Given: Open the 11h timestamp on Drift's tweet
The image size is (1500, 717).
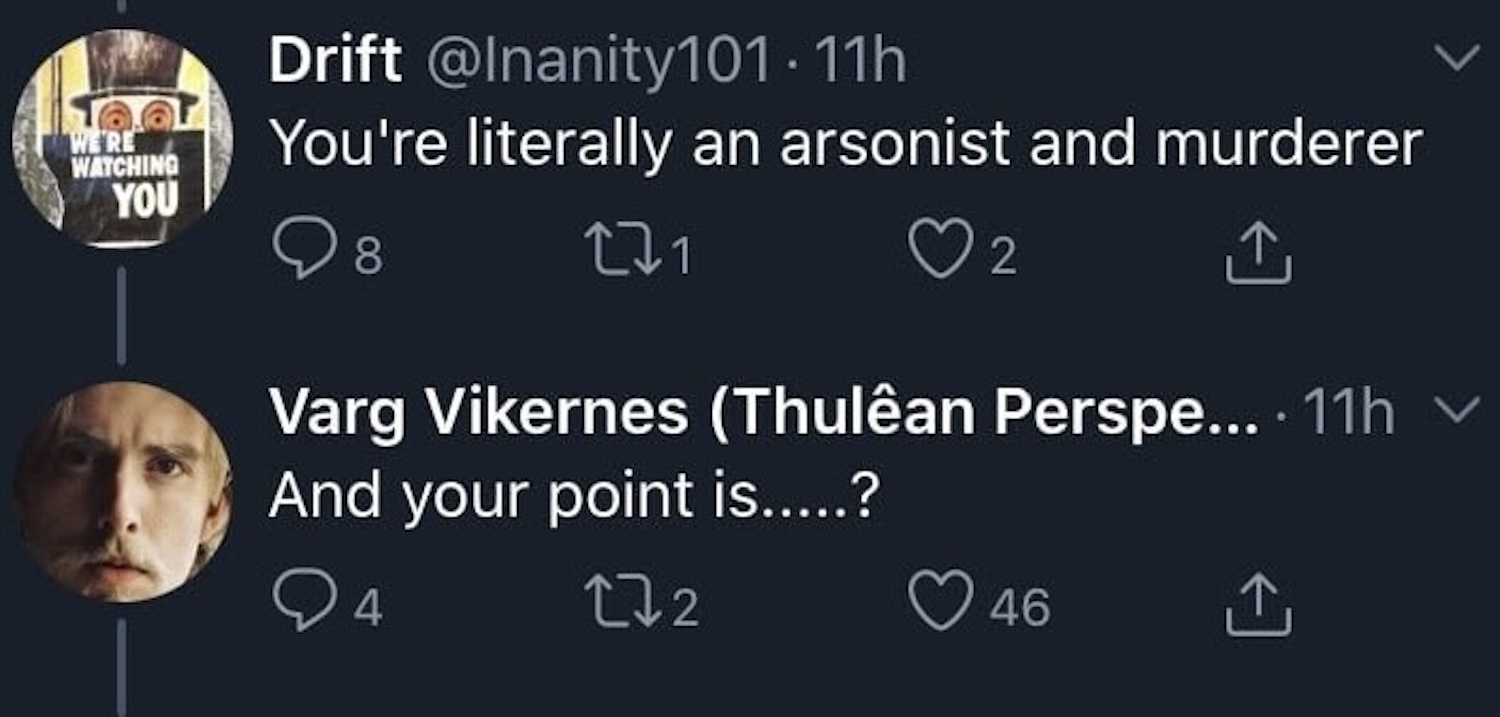Looking at the screenshot, I should (x=860, y=62).
